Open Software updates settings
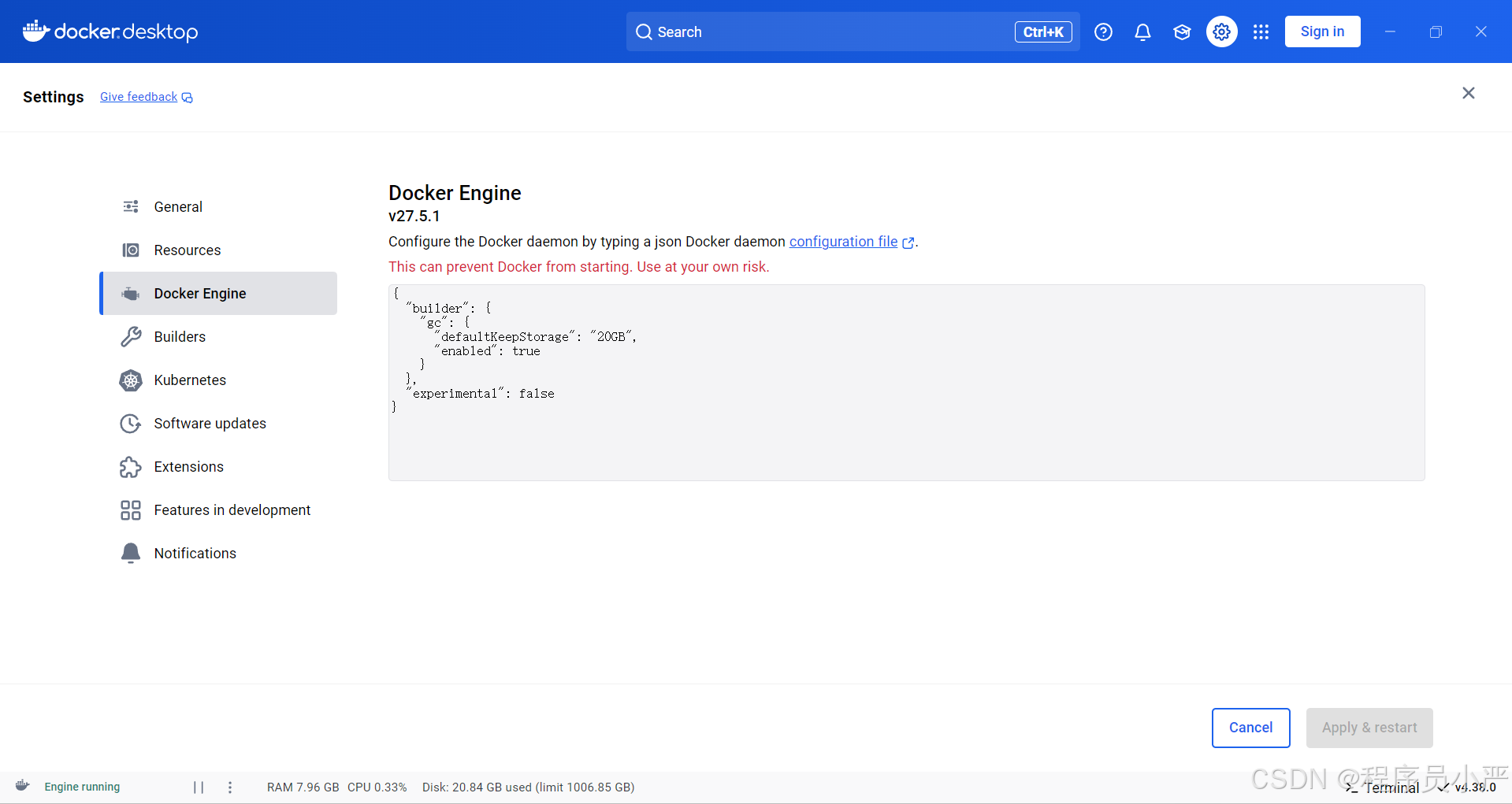The height and width of the screenshot is (804, 1512). click(219, 423)
